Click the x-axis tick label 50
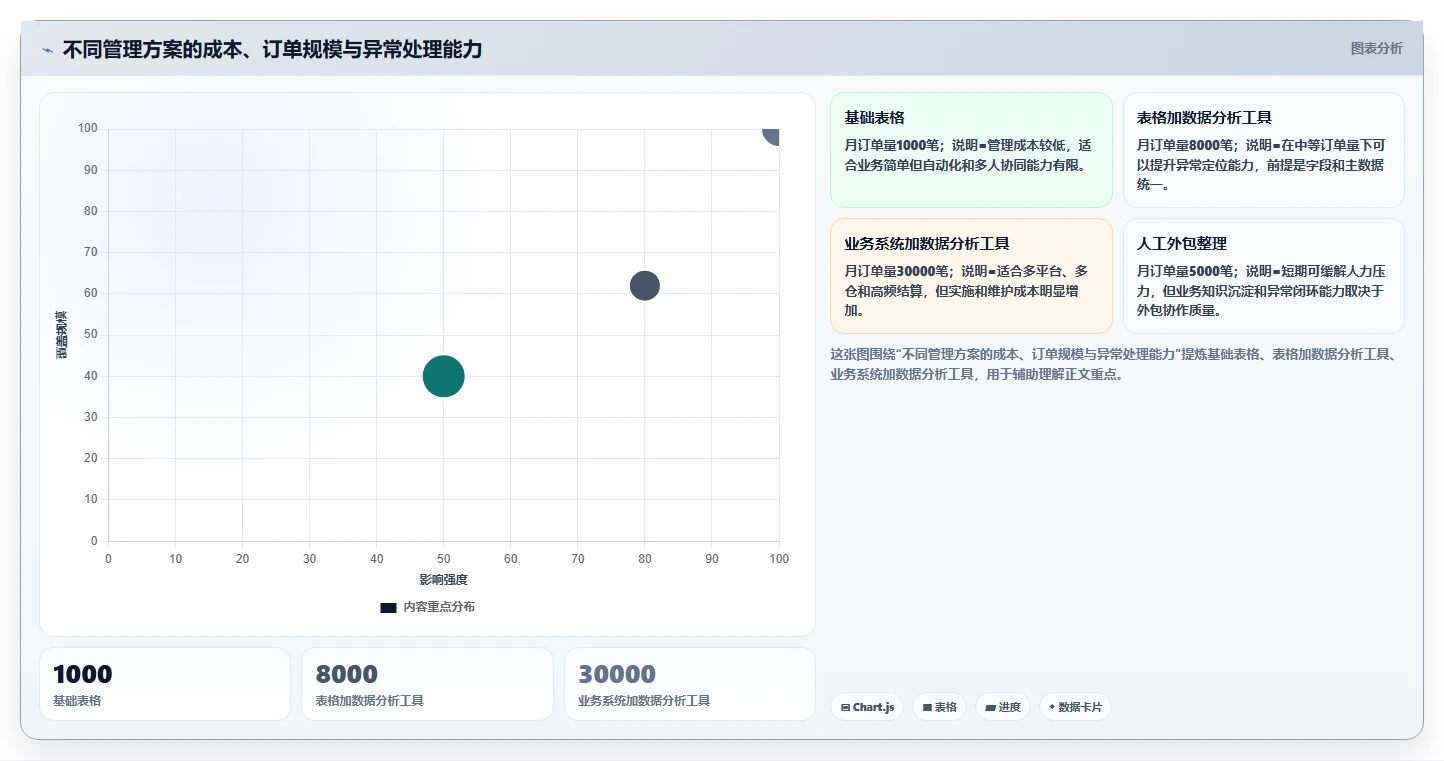Image resolution: width=1444 pixels, height=761 pixels. 444,559
